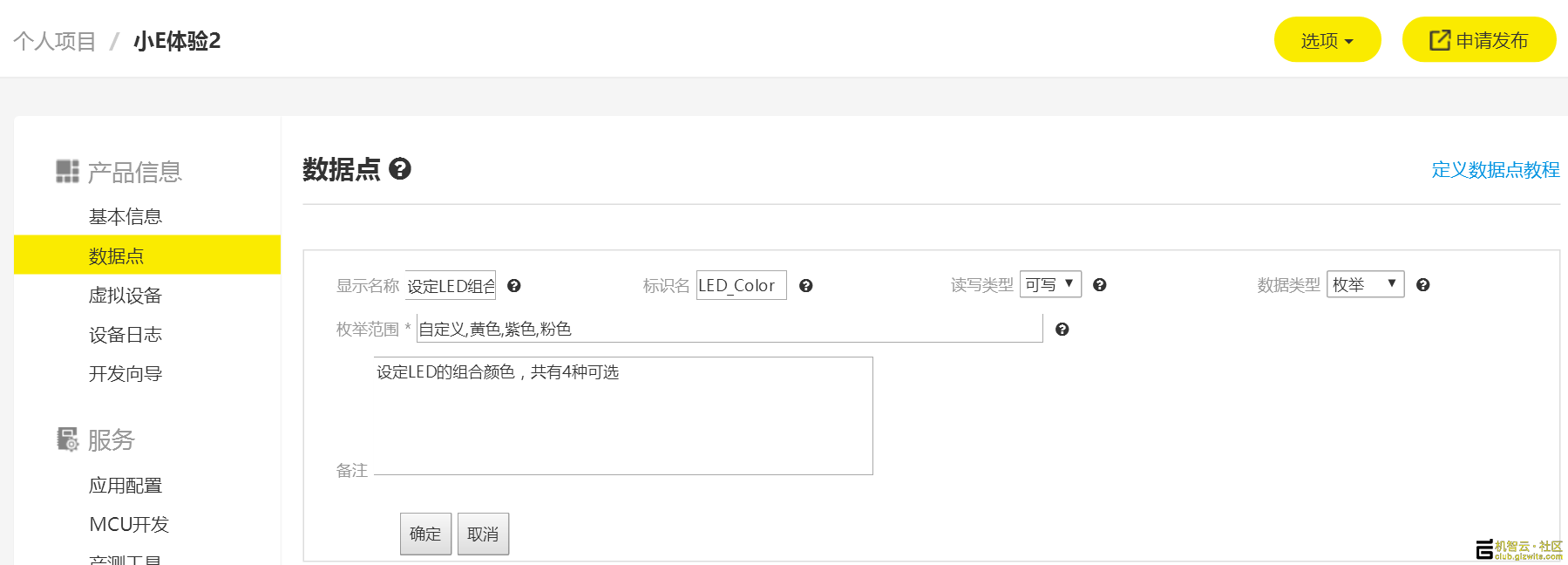Click the 申请发布 button
This screenshot has width=1568, height=565.
1478,40
